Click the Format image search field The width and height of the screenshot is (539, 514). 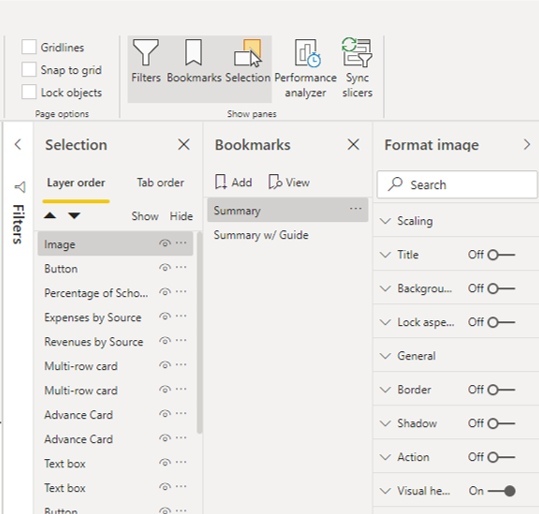tap(457, 185)
